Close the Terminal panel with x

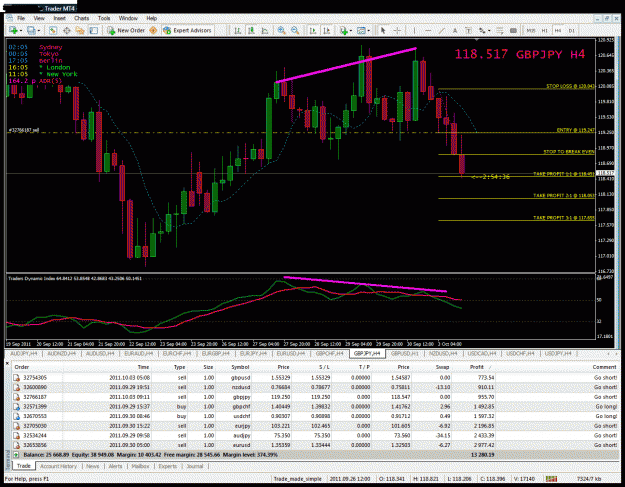click(x=7, y=363)
